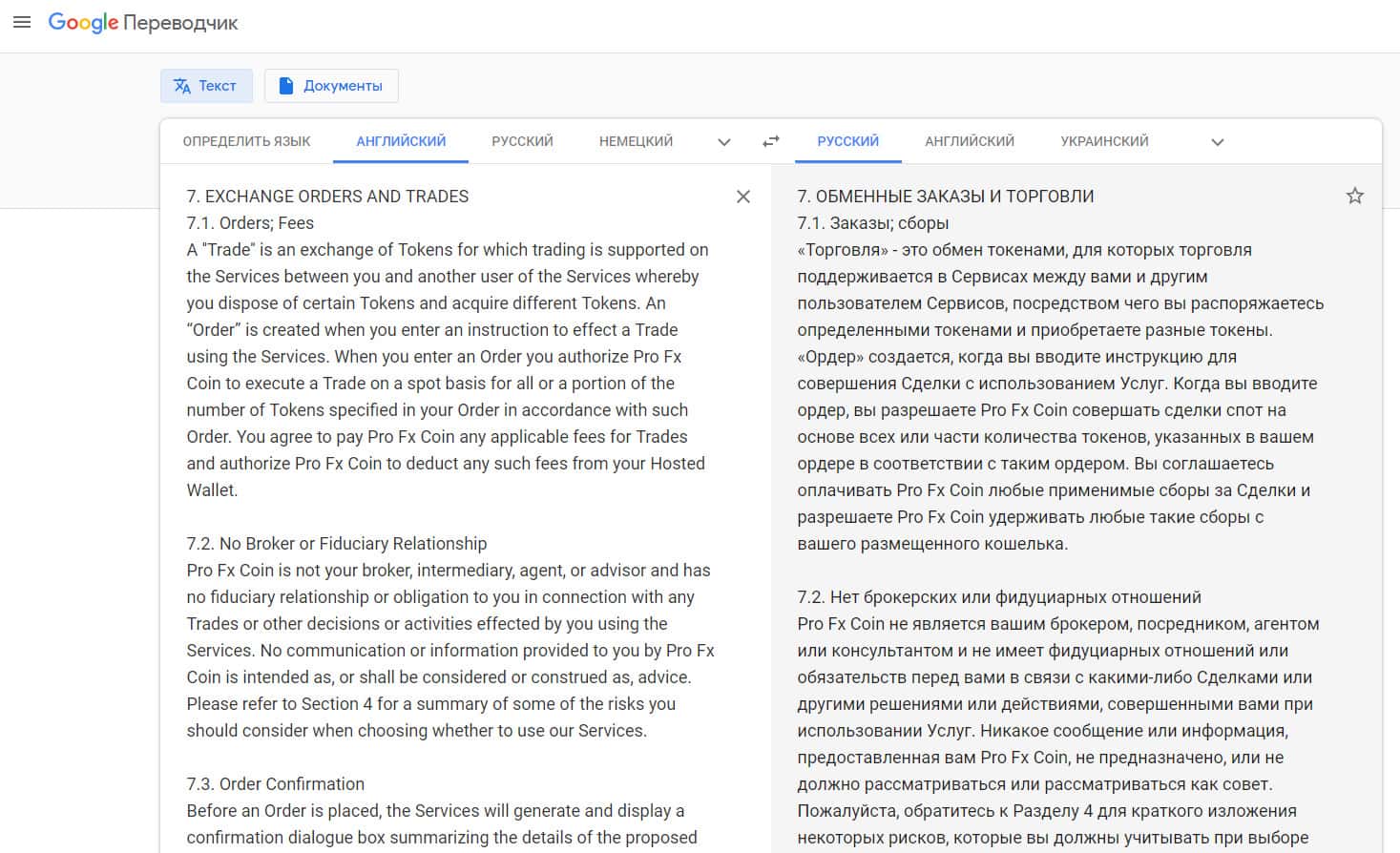This screenshot has height=853, width=1400.
Task: Set source language to Русский
Action: pyautogui.click(x=522, y=141)
